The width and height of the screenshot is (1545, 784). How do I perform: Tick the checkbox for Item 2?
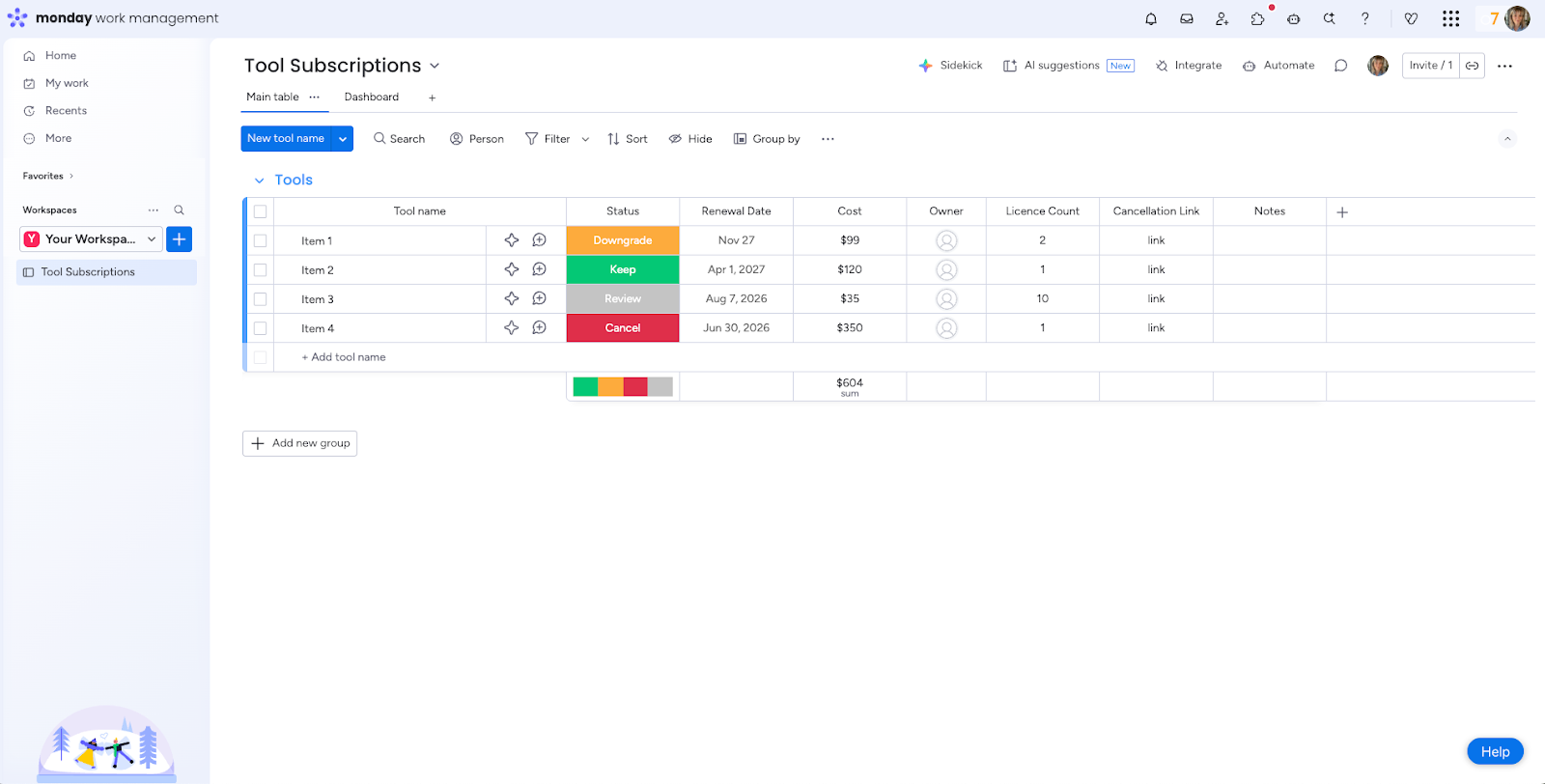click(x=261, y=270)
